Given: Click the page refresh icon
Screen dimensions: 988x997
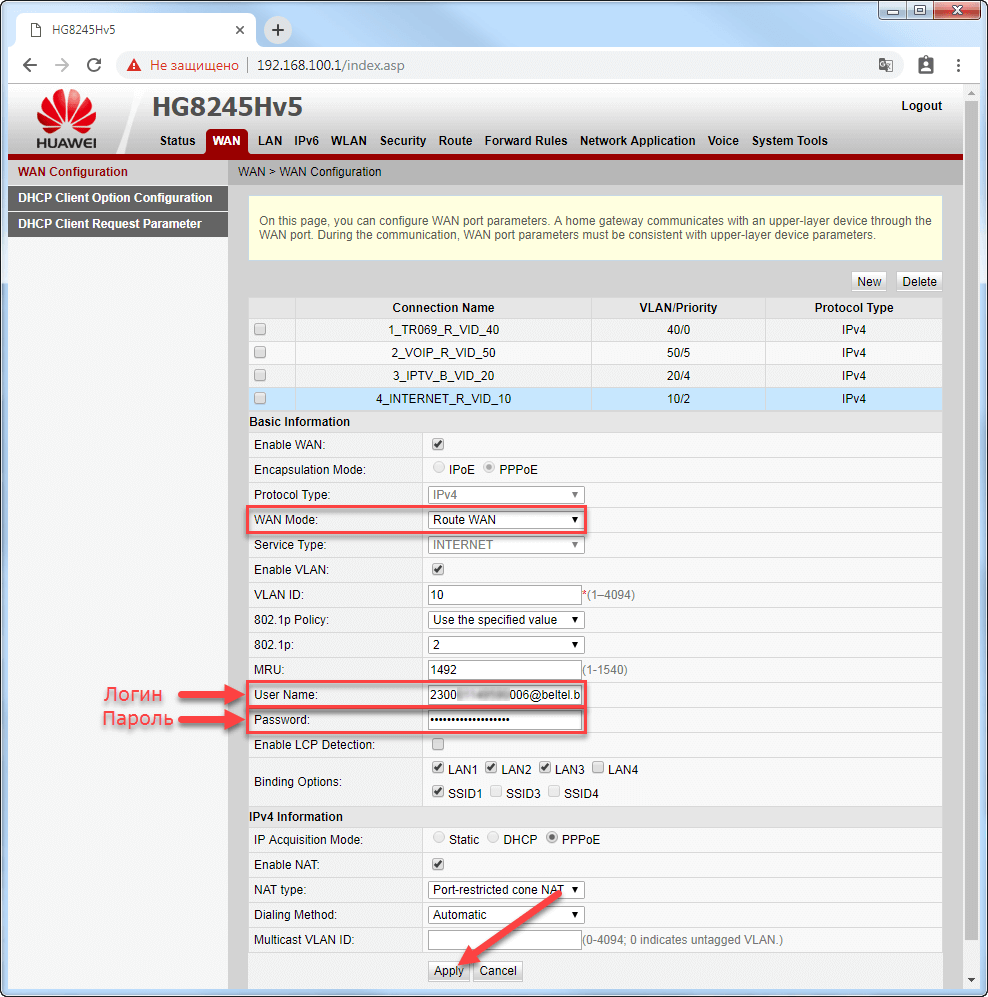Looking at the screenshot, I should 94,64.
